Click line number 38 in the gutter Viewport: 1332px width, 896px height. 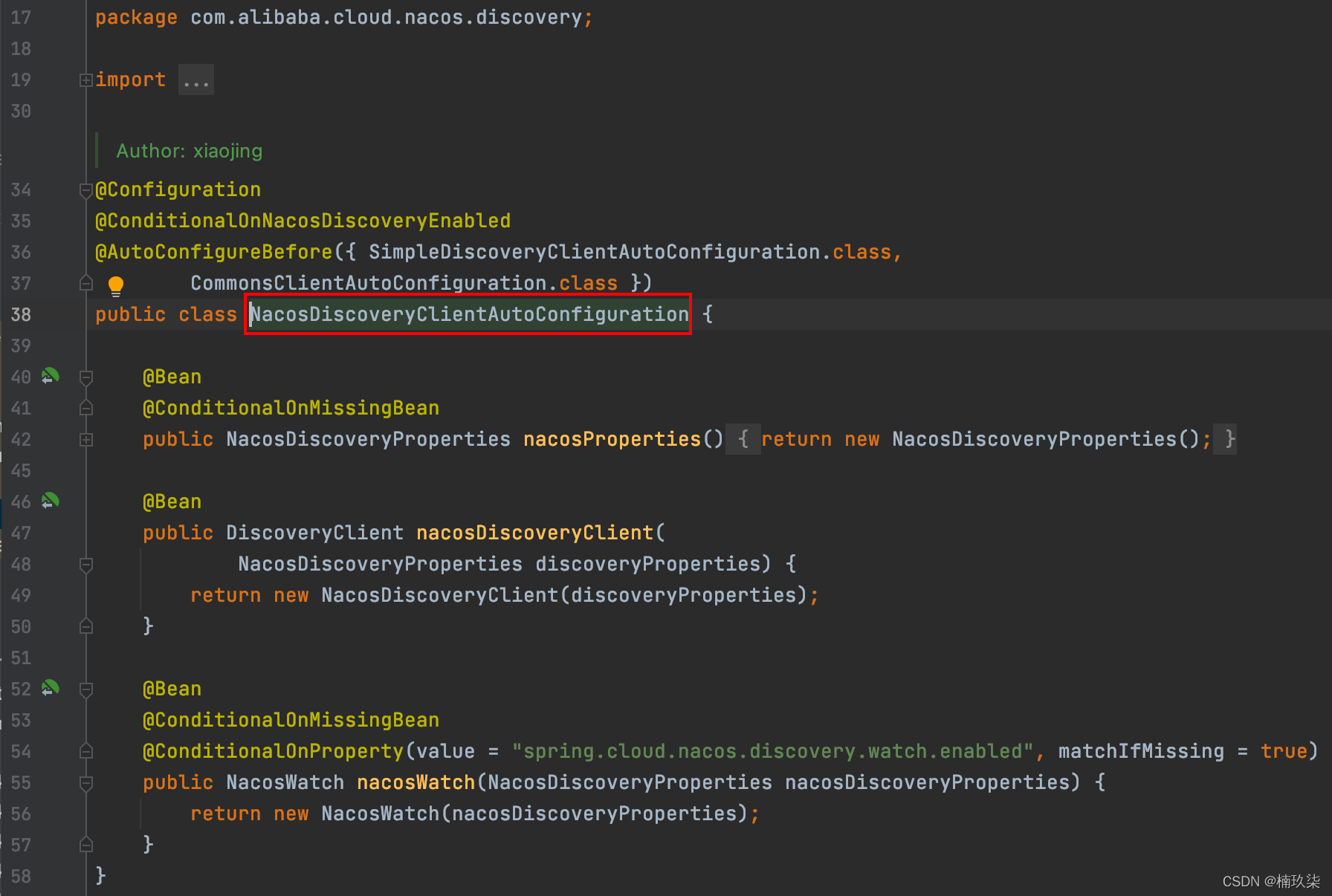(21, 315)
